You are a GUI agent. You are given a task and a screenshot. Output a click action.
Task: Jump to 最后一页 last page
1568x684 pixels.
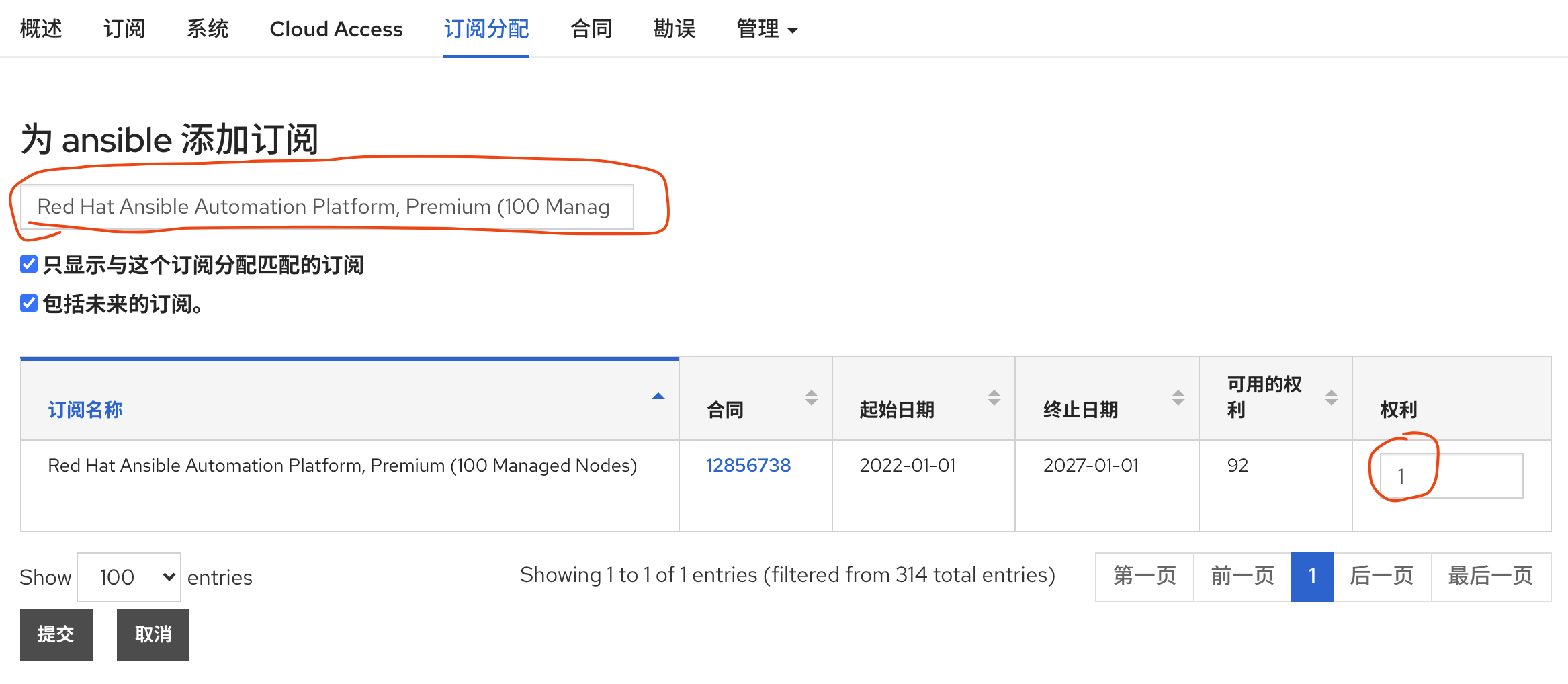point(1490,576)
